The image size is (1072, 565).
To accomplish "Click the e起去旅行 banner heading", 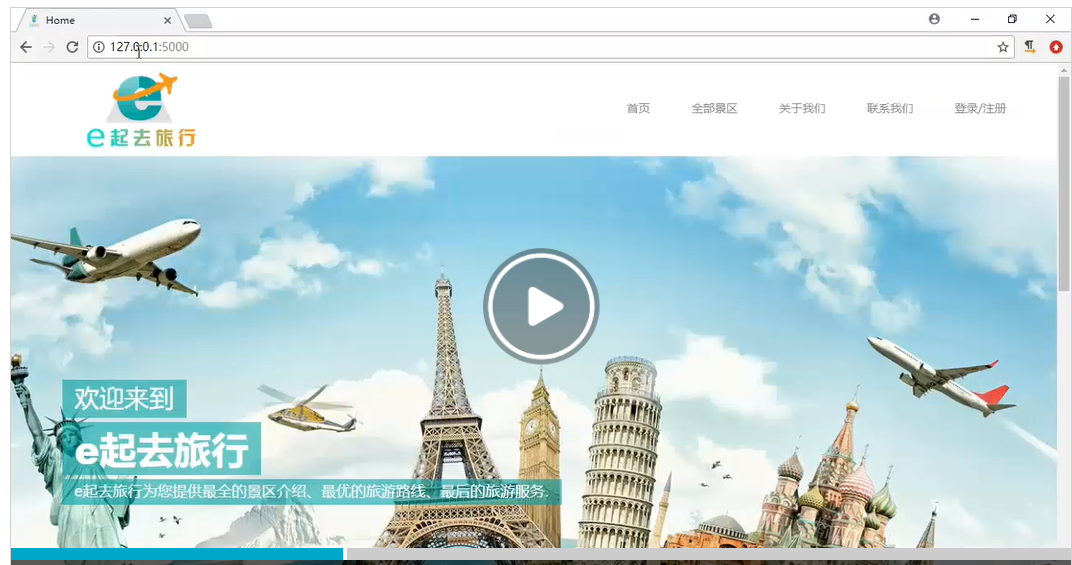I will pyautogui.click(x=161, y=449).
